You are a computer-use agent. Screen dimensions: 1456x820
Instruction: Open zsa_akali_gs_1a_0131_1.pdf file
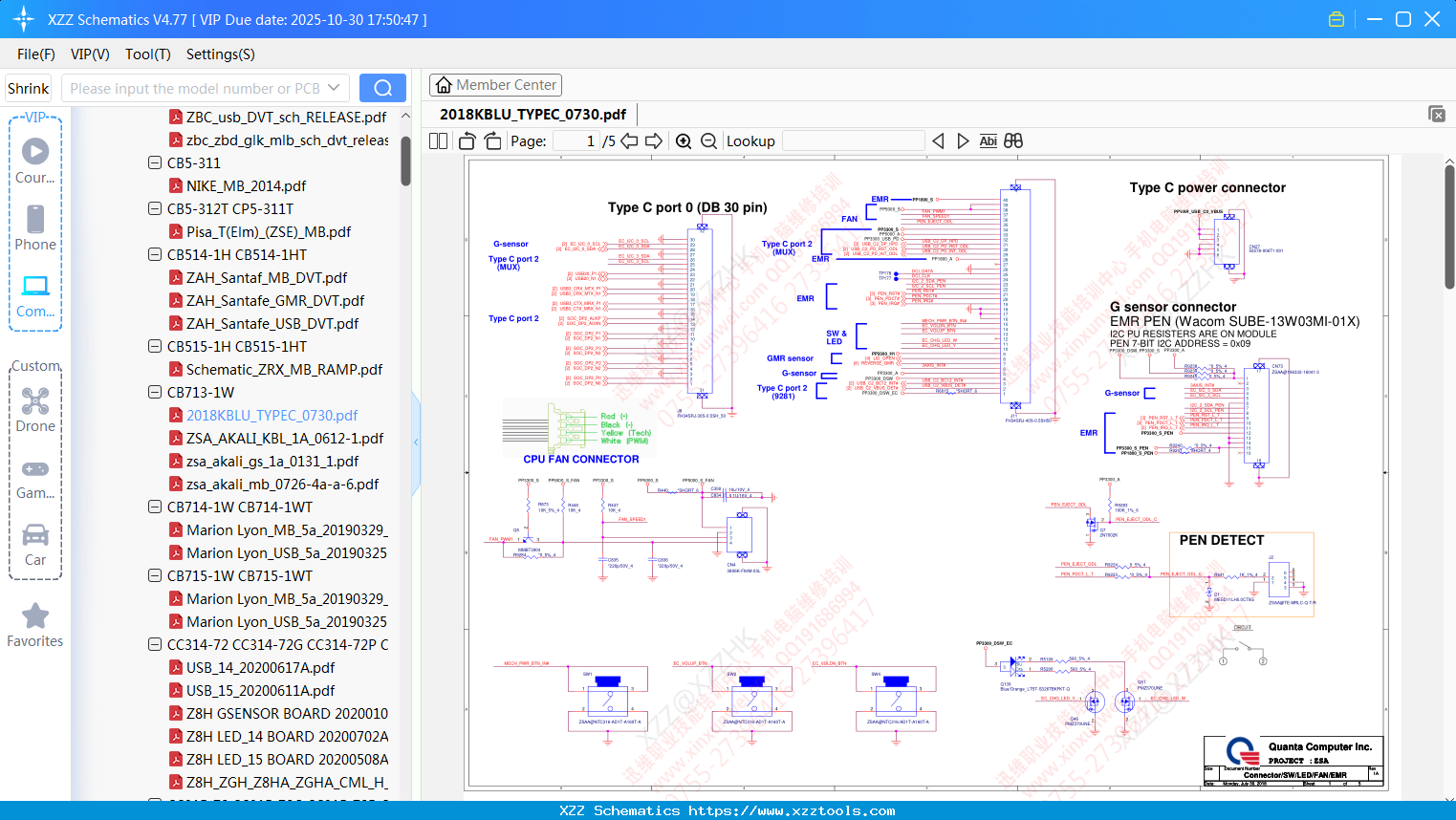[x=272, y=461]
